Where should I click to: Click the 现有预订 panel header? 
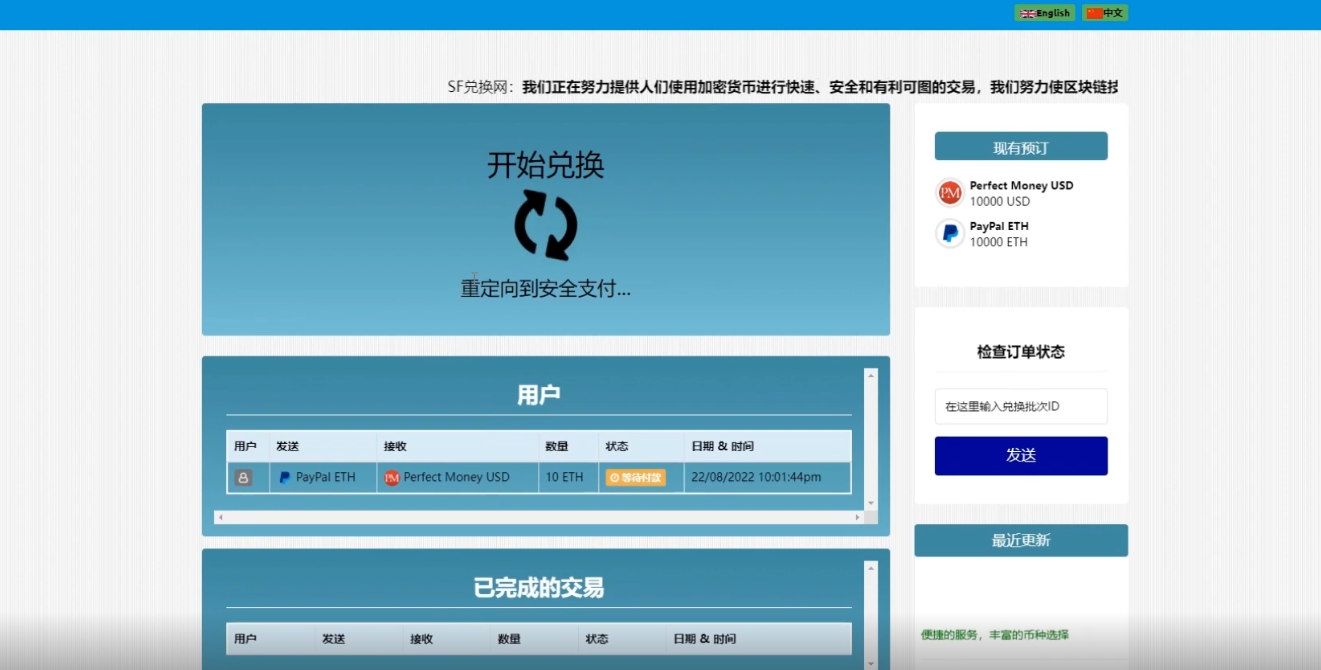(x=1020, y=147)
